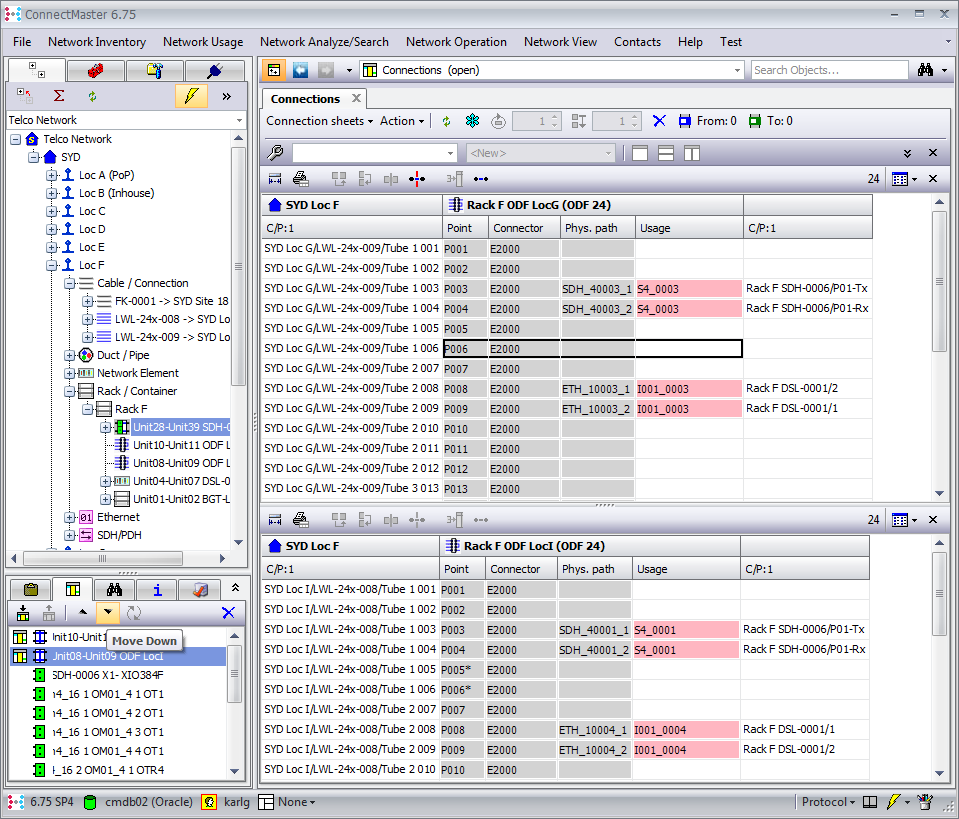Open the Connection sheets dropdown

click(x=319, y=121)
